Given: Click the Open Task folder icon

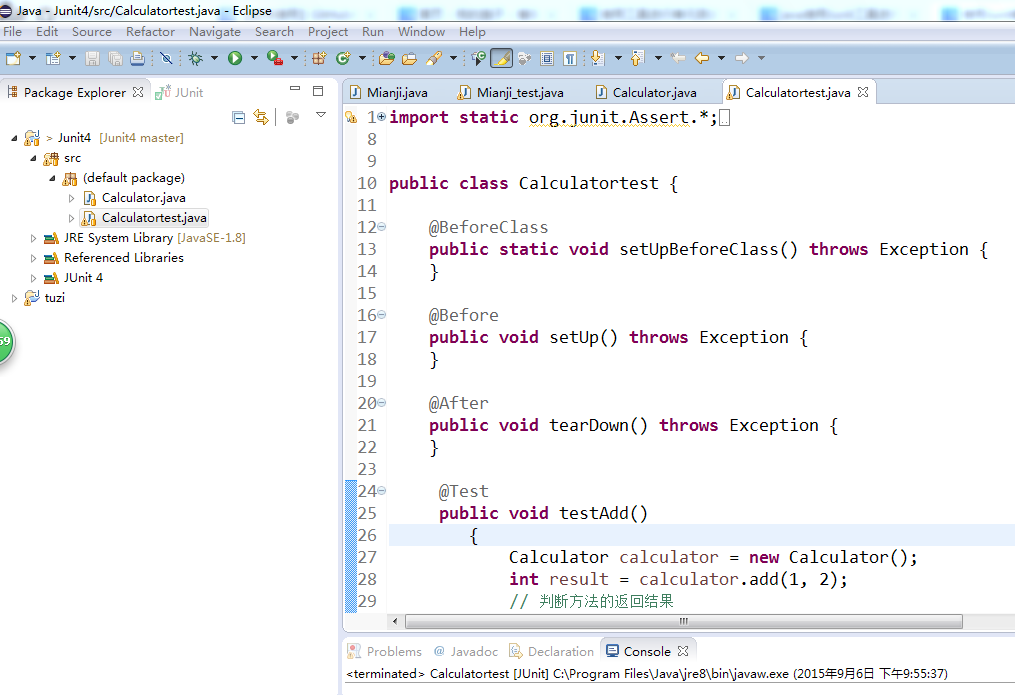Looking at the screenshot, I should pyautogui.click(x=409, y=58).
